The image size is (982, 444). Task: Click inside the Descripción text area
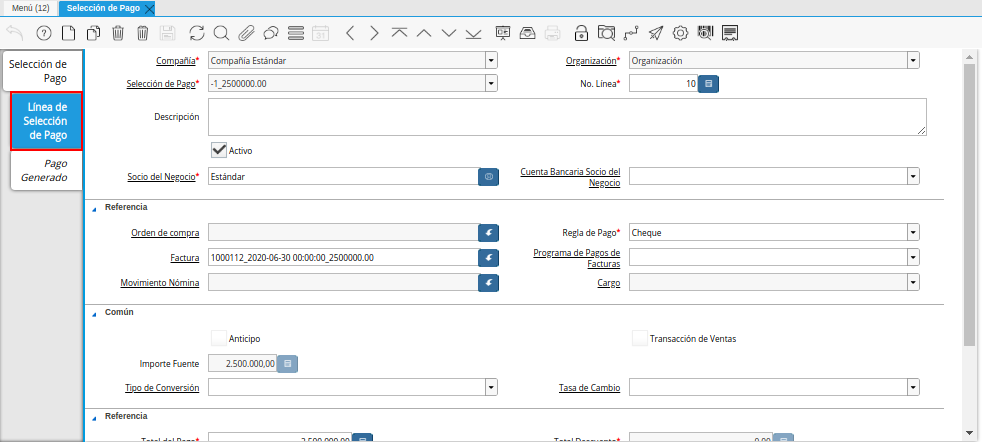coord(567,116)
